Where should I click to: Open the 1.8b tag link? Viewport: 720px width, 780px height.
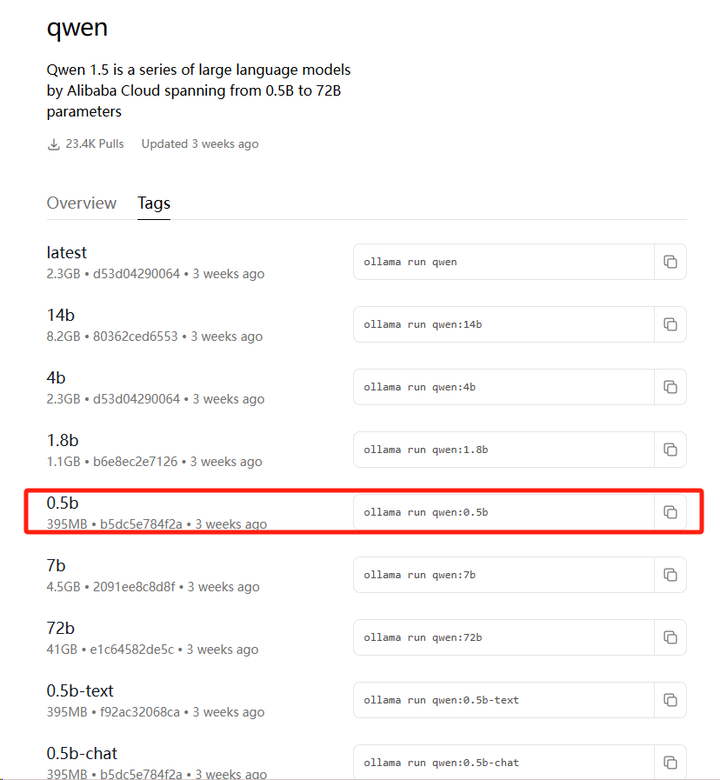(x=63, y=440)
